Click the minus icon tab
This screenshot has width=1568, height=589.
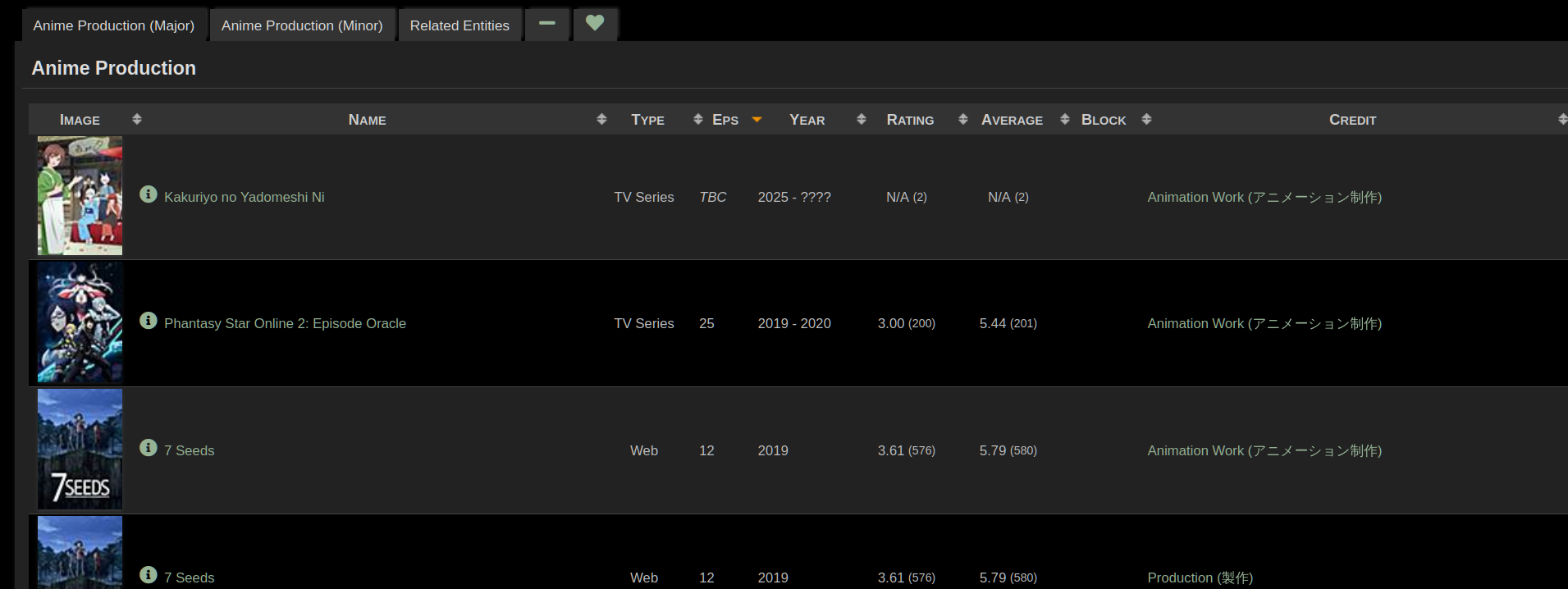click(x=546, y=24)
